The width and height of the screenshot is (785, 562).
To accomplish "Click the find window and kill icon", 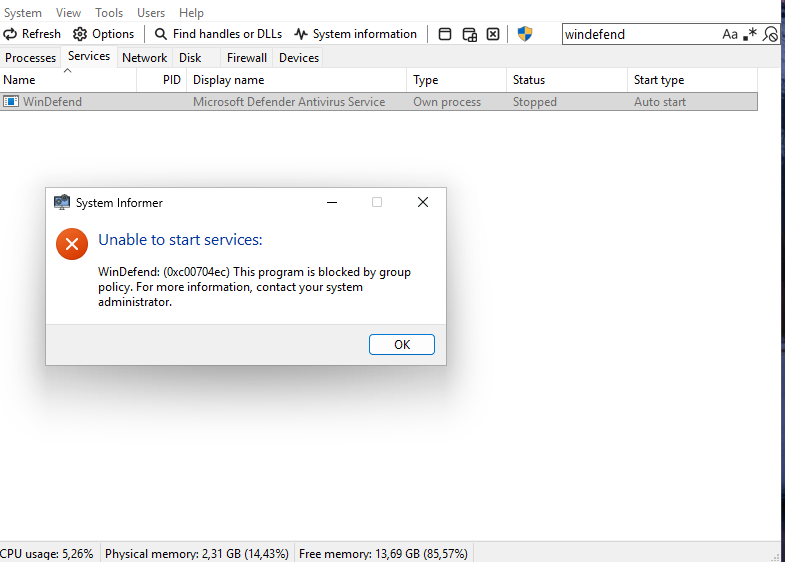I will click(x=493, y=34).
